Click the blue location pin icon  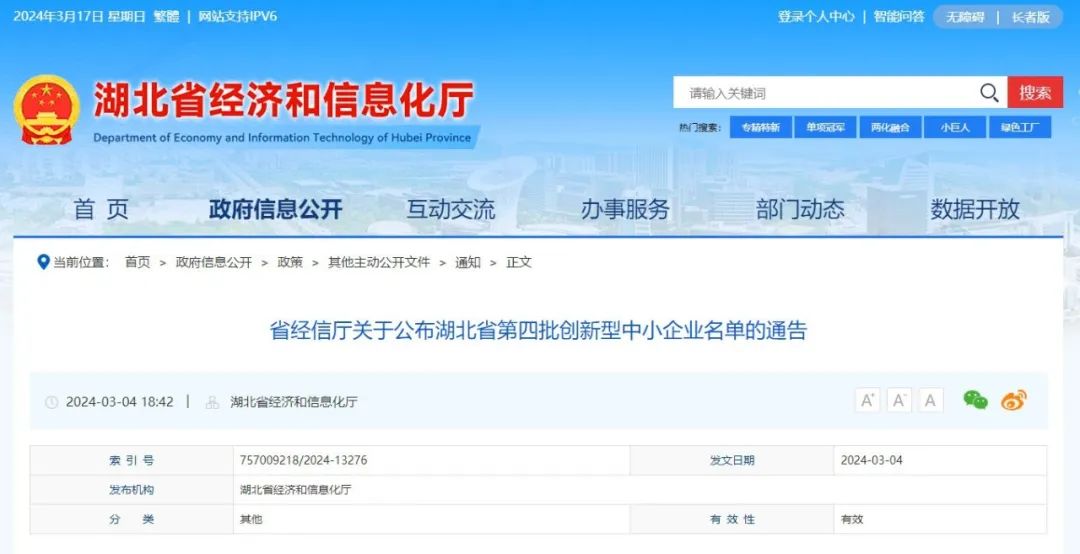pos(43,262)
